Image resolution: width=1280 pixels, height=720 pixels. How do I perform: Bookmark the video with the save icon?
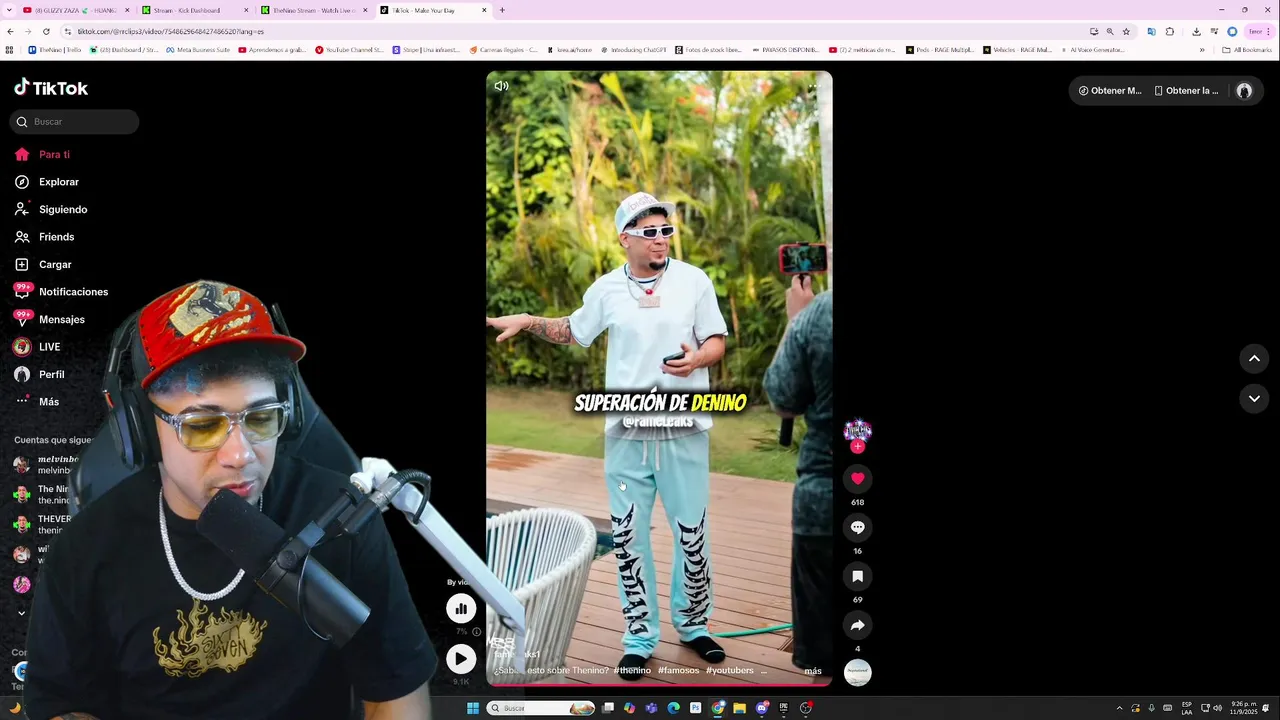857,576
